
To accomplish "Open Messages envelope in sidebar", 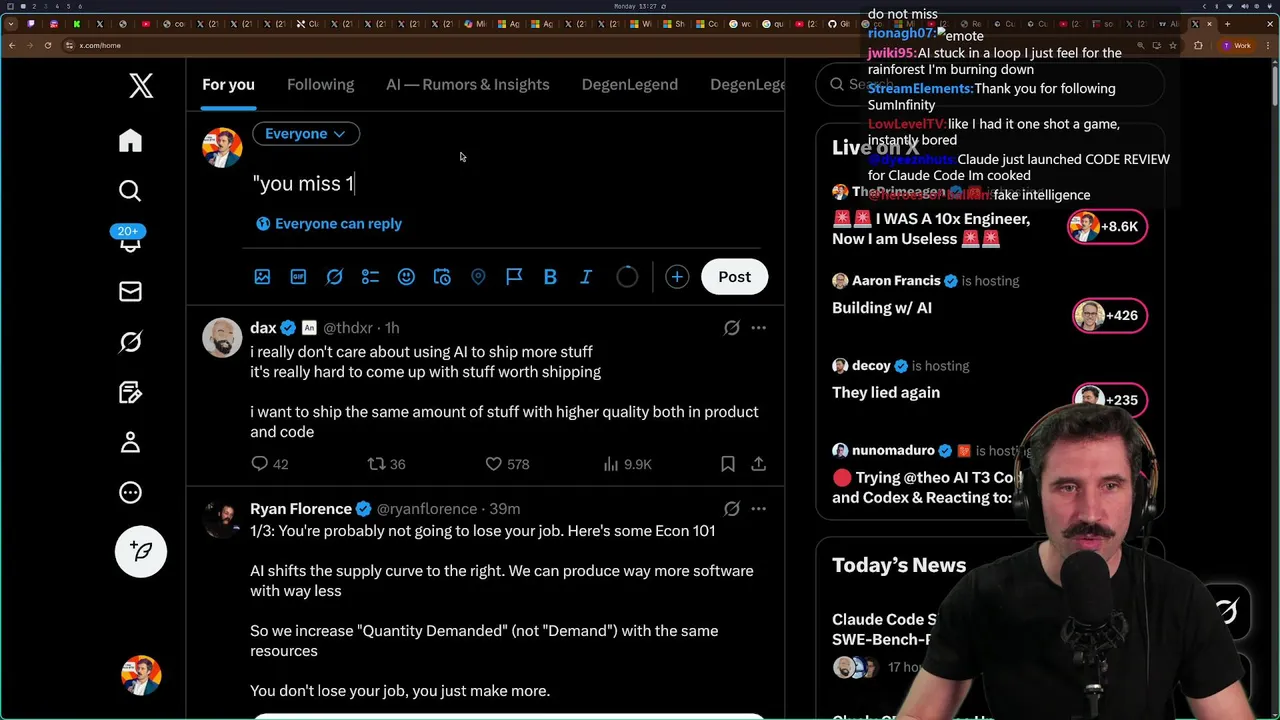I will (130, 291).
